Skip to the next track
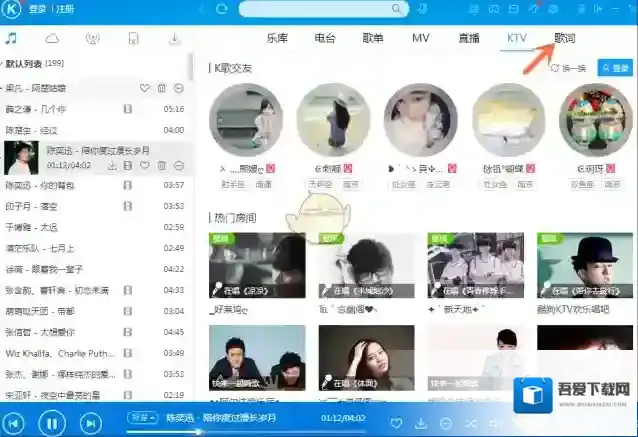The height and width of the screenshot is (437, 638). 91,424
